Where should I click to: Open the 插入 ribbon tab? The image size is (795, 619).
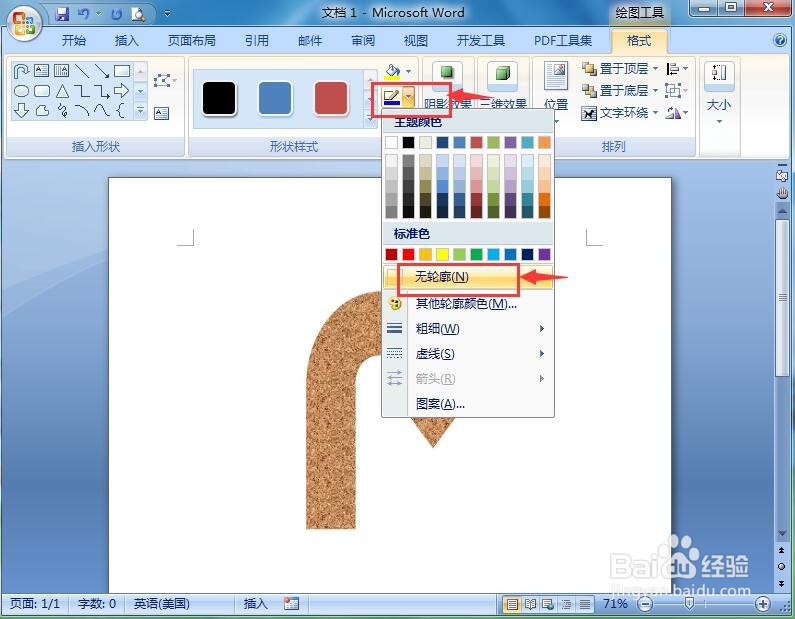[126, 41]
